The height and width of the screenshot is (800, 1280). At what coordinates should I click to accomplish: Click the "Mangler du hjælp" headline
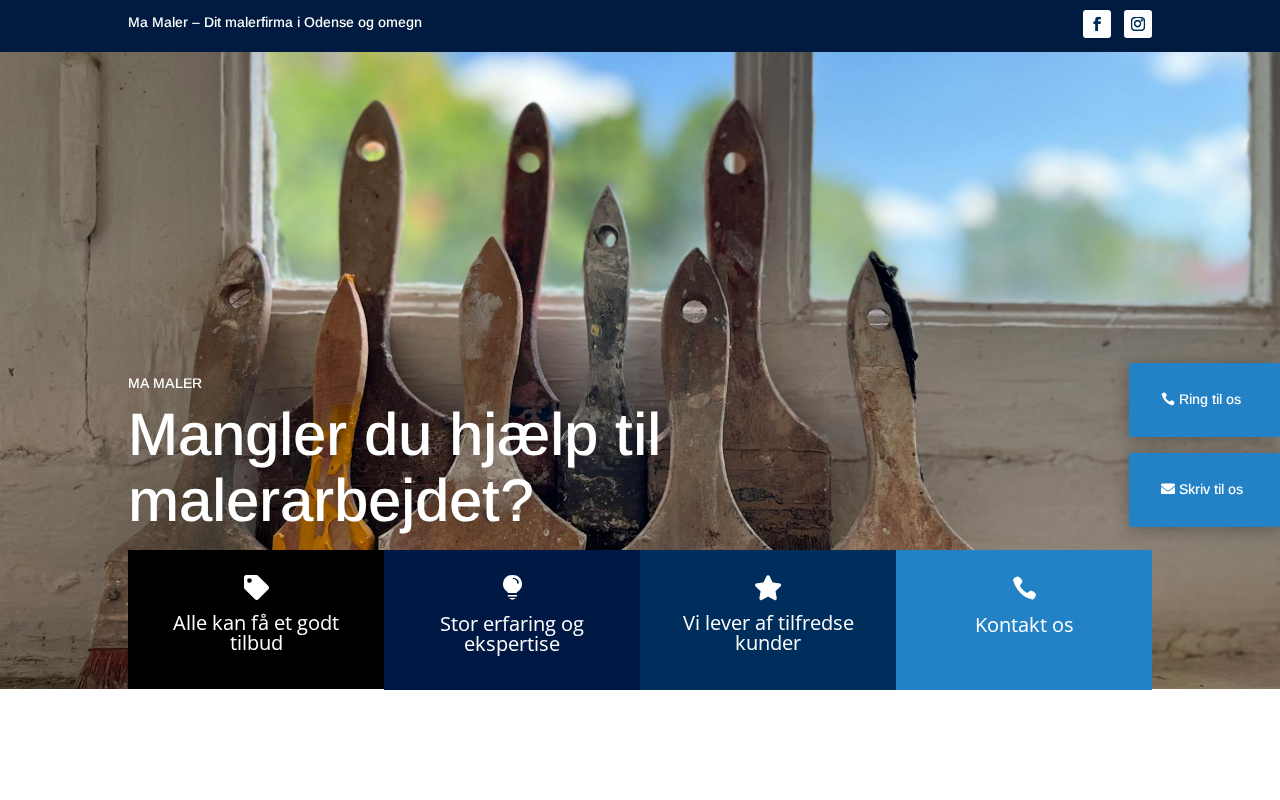395,467
